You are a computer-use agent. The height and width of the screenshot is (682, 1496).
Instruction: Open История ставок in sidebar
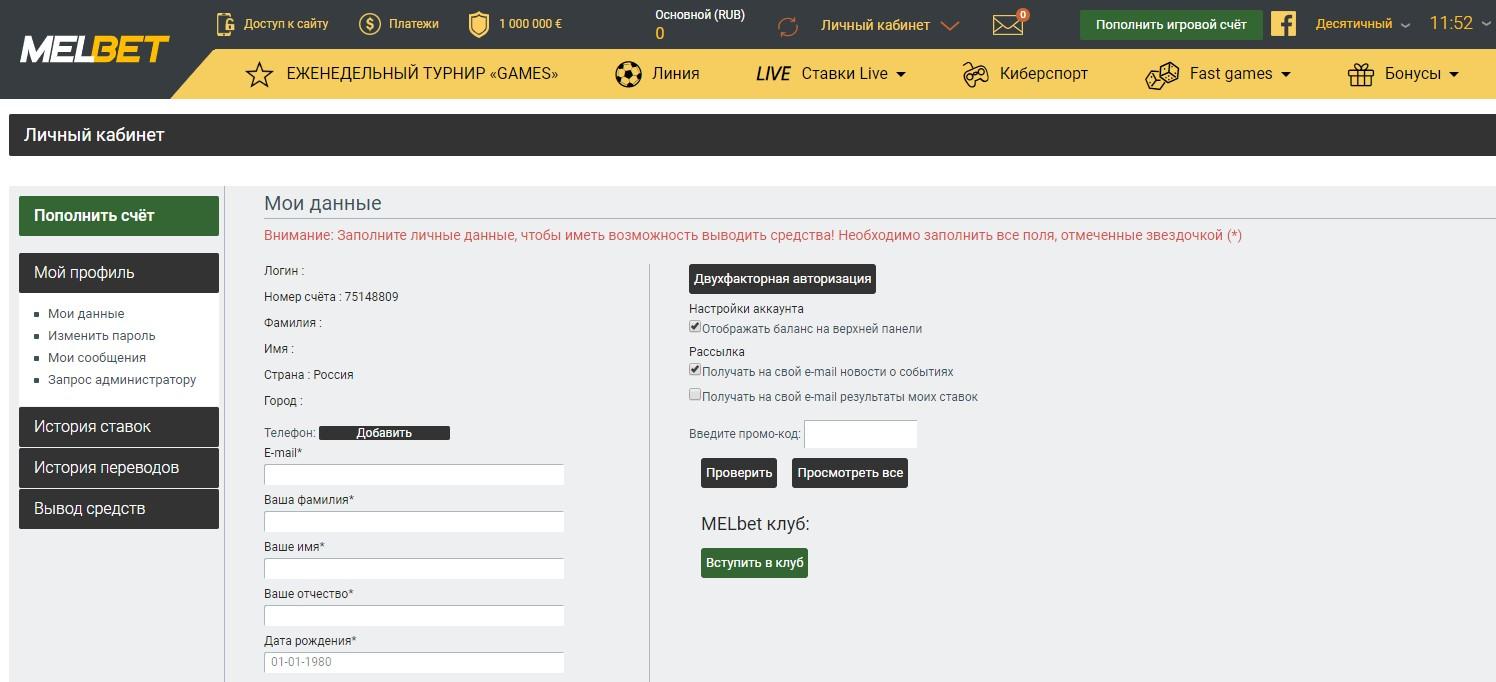[118, 427]
